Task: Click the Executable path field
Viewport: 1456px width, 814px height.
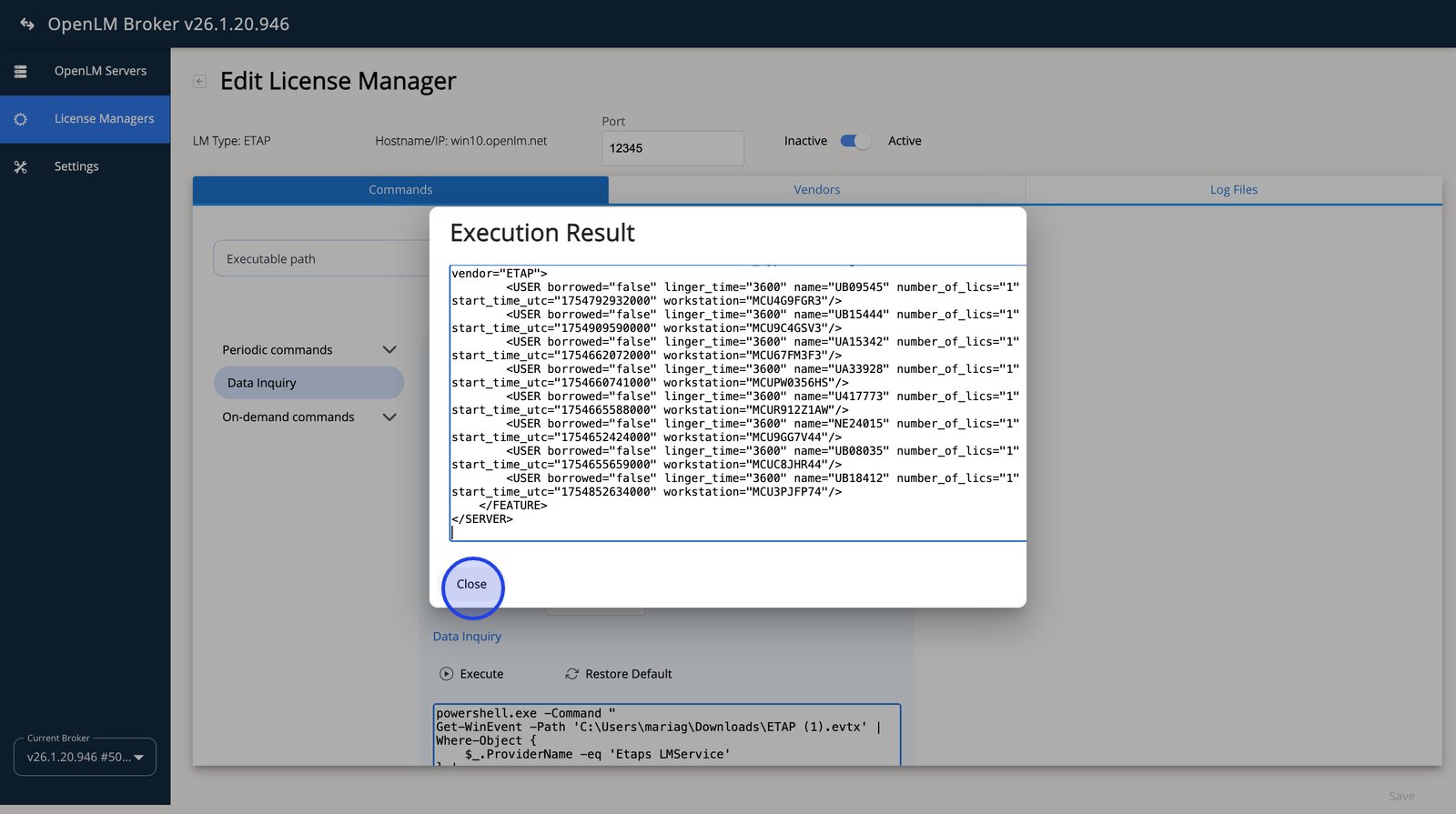Action: click(x=321, y=258)
